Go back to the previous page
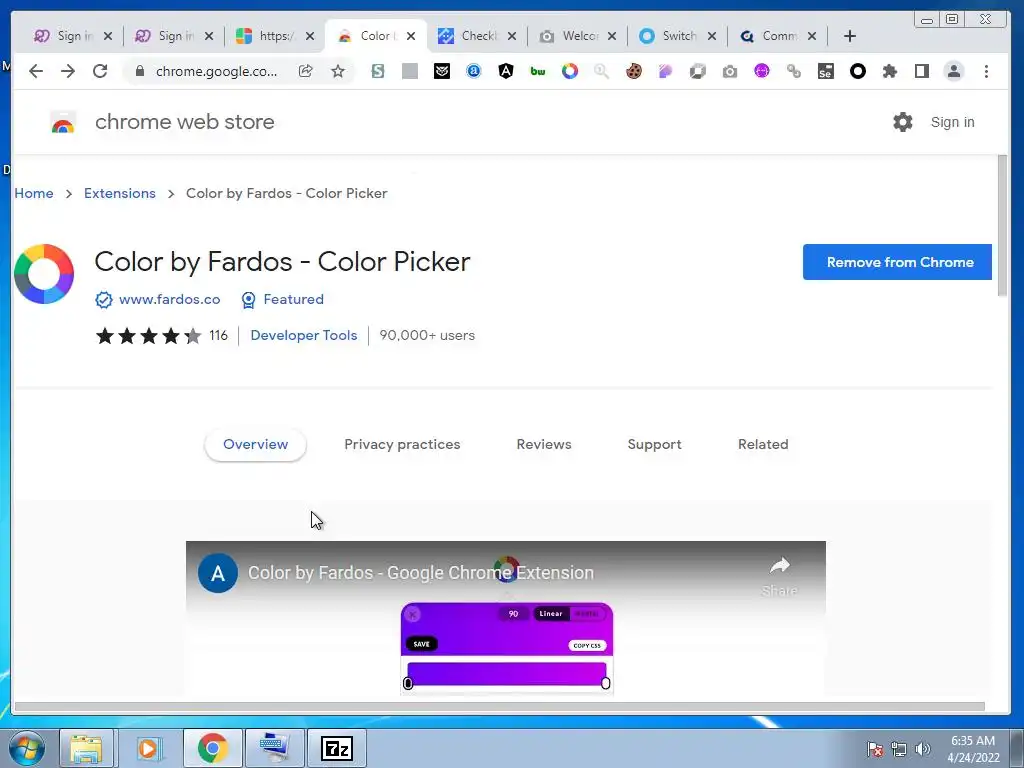The height and width of the screenshot is (768, 1024). [36, 71]
